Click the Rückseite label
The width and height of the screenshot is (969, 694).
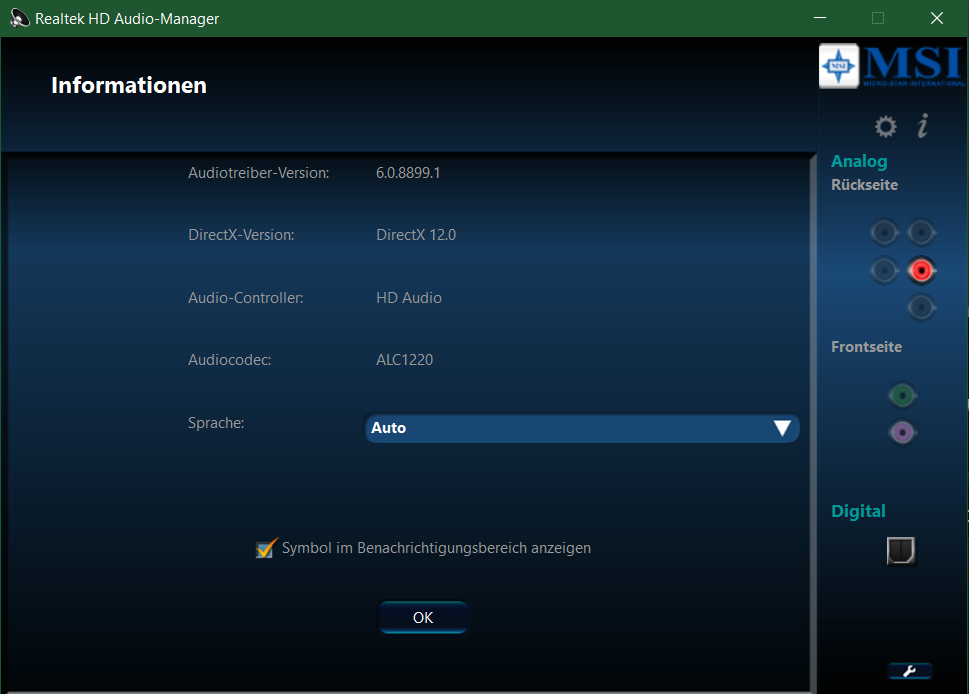pos(865,185)
